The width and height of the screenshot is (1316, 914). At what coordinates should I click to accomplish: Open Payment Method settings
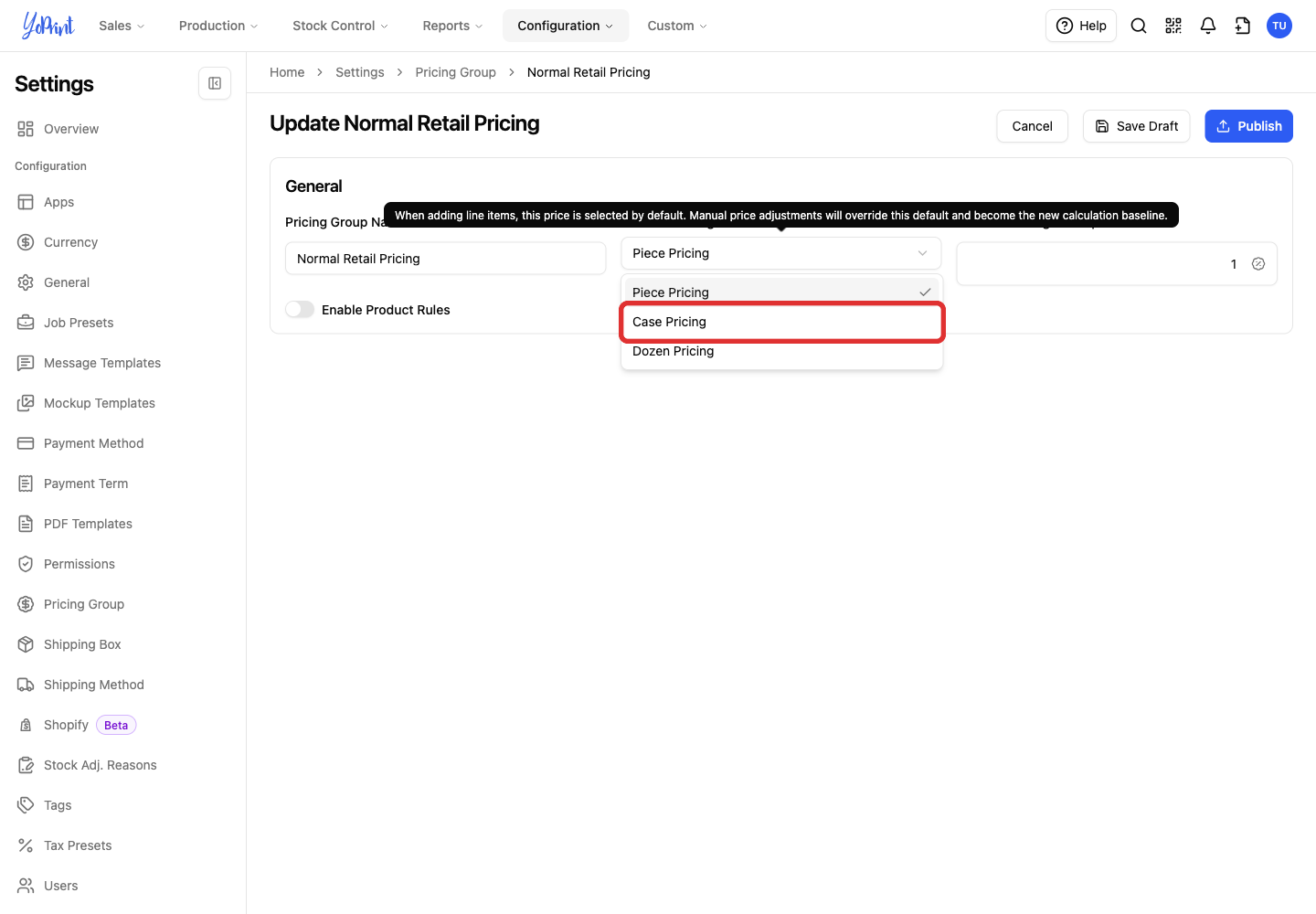[x=94, y=443]
